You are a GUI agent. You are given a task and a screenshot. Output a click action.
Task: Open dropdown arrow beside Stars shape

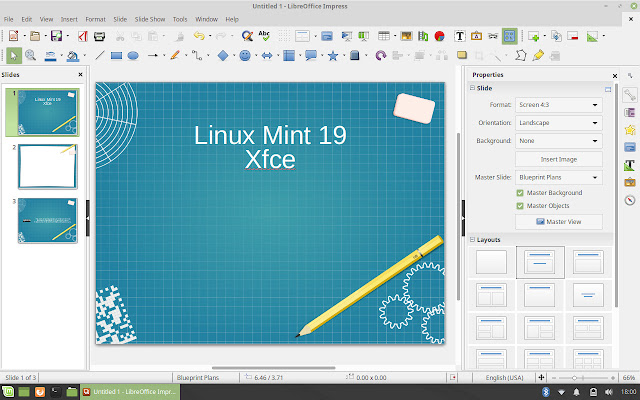344,56
